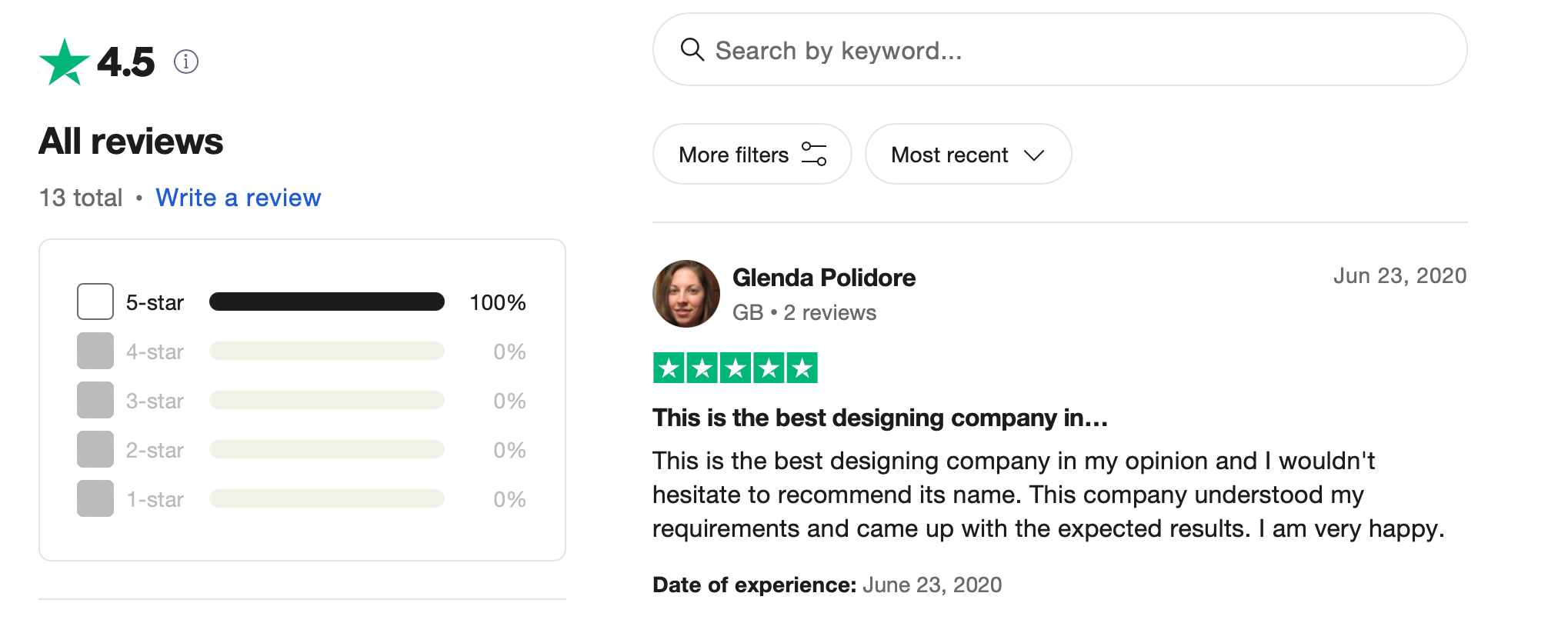The width and height of the screenshot is (1568, 623).
Task: Open the rating info icon beside 4.5
Action: click(186, 62)
